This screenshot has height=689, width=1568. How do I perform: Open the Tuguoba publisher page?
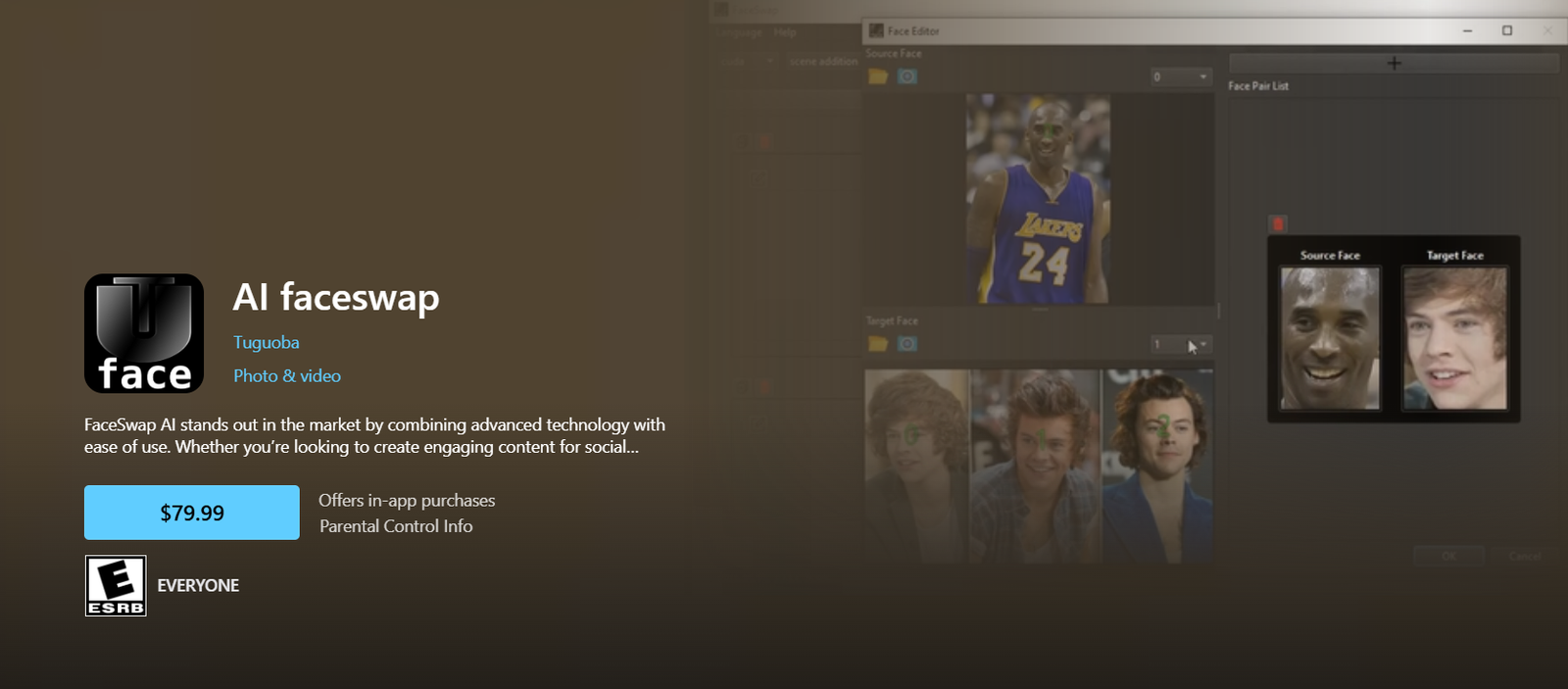pyautogui.click(x=266, y=342)
